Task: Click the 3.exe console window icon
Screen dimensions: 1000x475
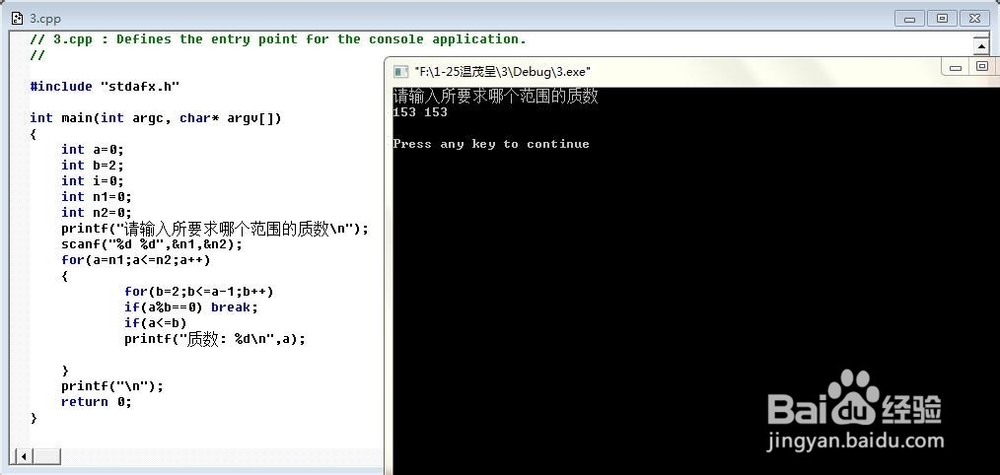Action: click(401, 71)
